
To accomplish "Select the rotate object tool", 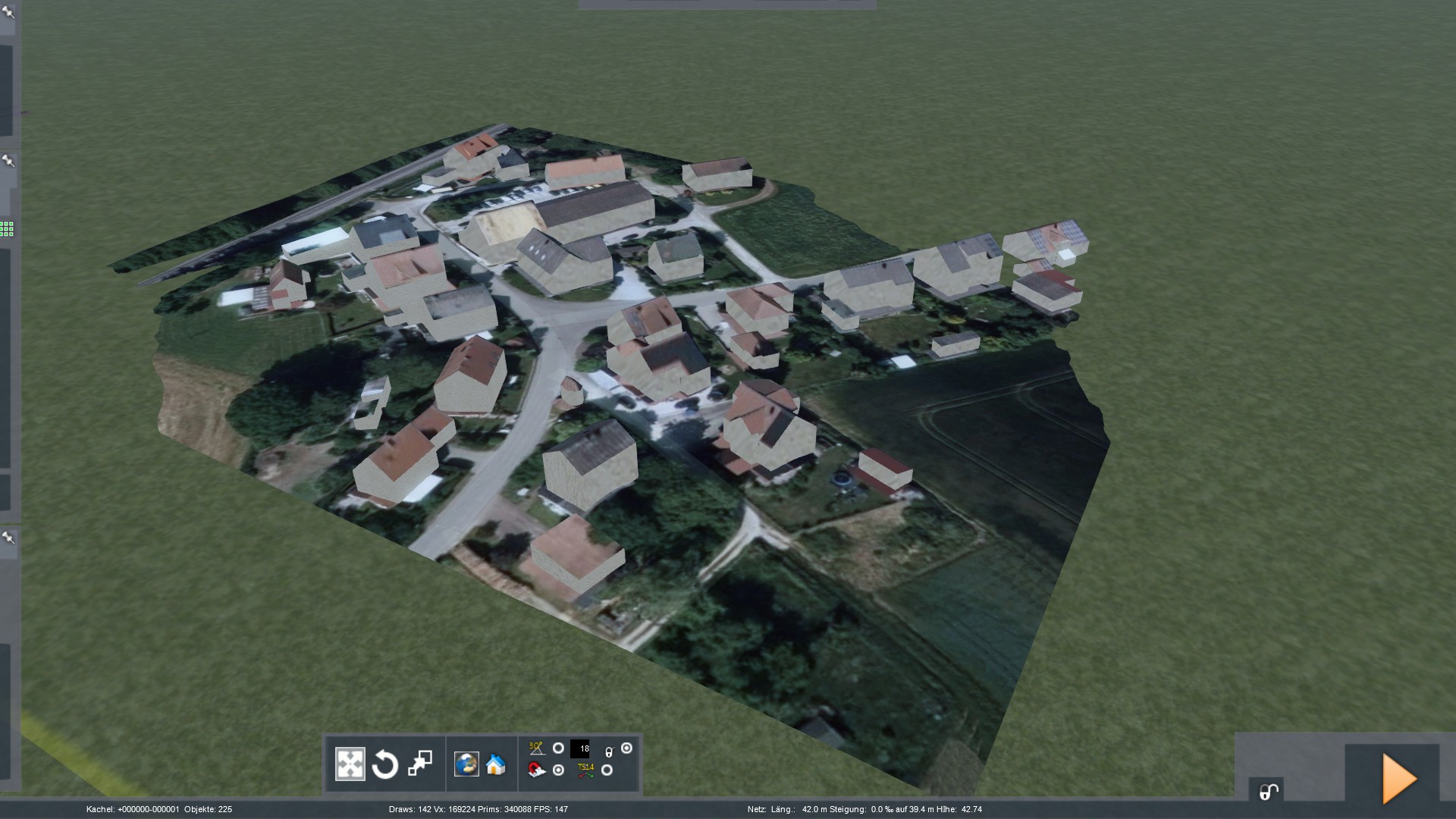I will 385,764.
